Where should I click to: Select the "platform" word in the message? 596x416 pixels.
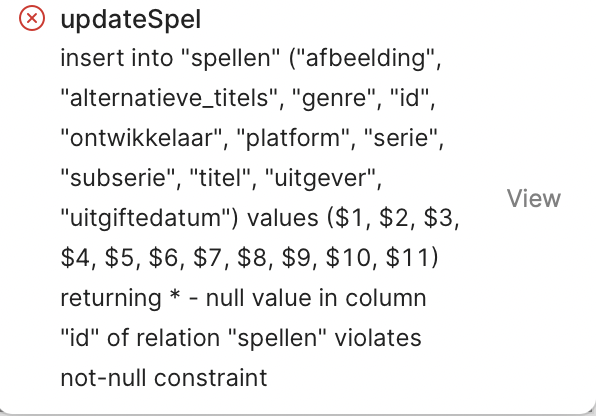tap(293, 138)
